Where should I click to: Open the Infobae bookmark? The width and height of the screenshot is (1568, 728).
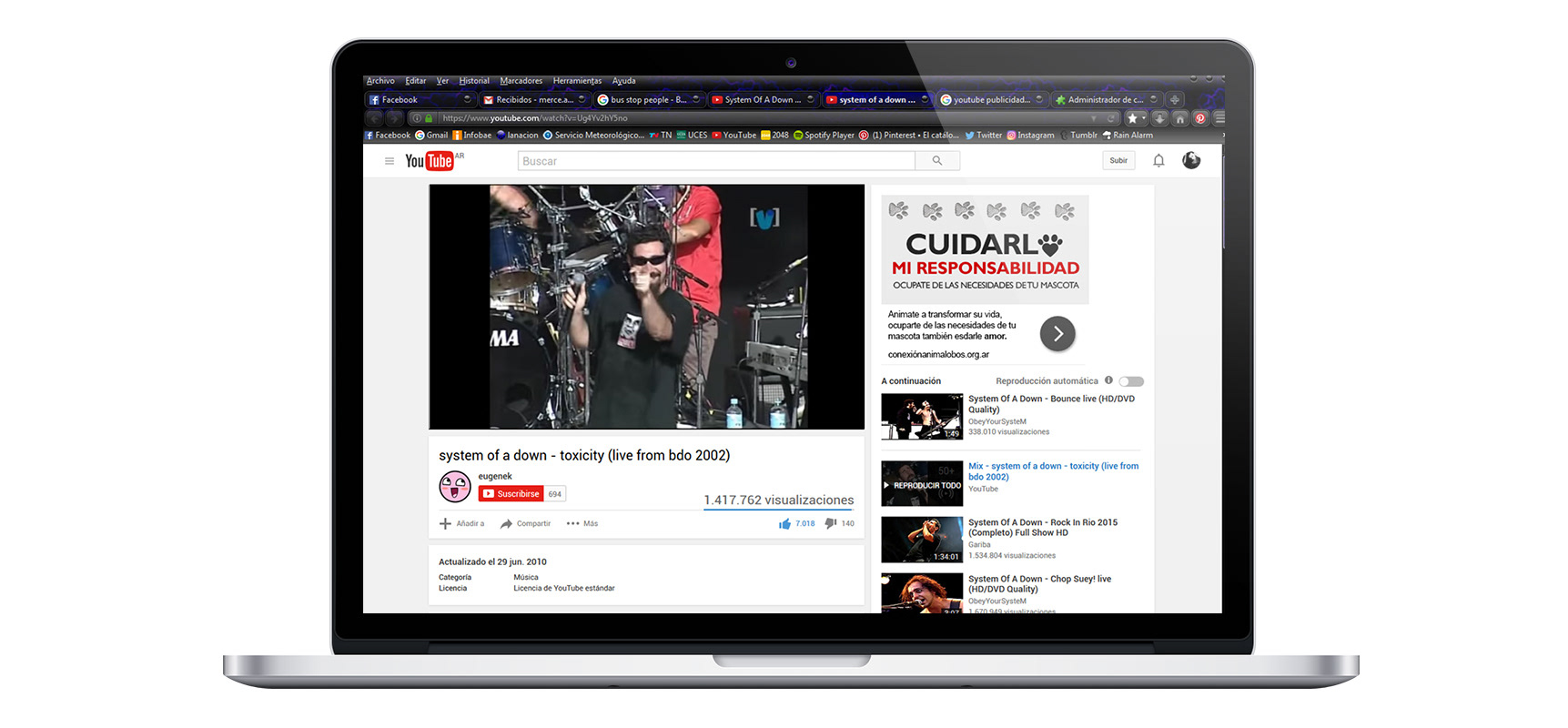pos(472,136)
